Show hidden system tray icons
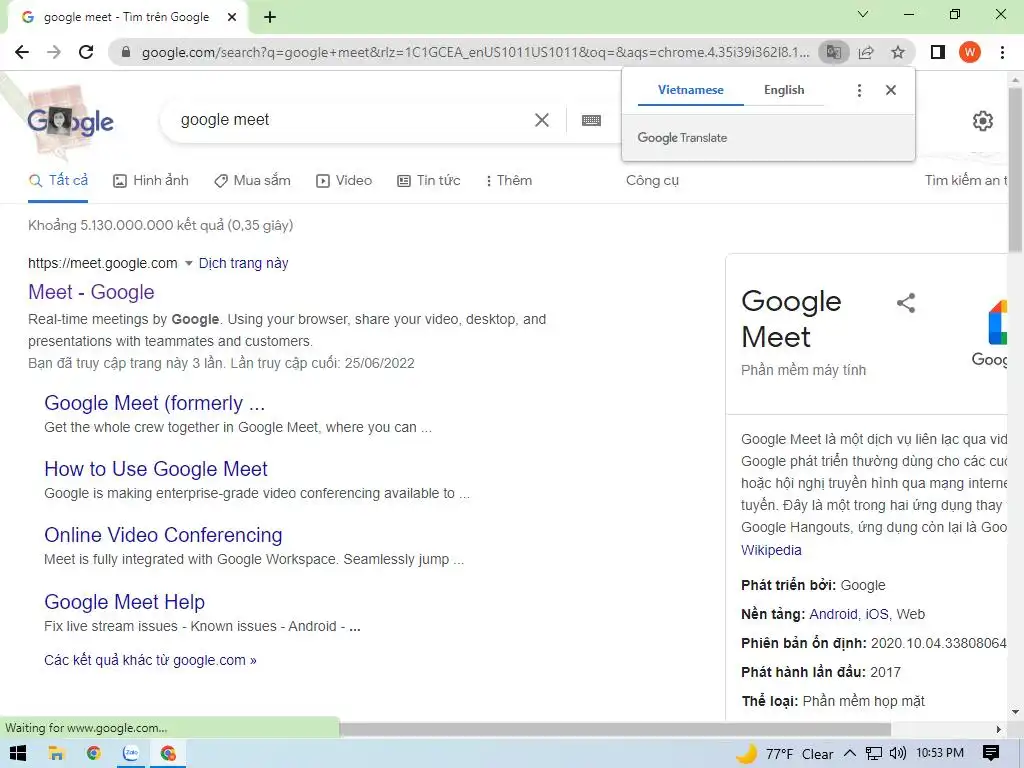1024x768 pixels. coord(850,753)
